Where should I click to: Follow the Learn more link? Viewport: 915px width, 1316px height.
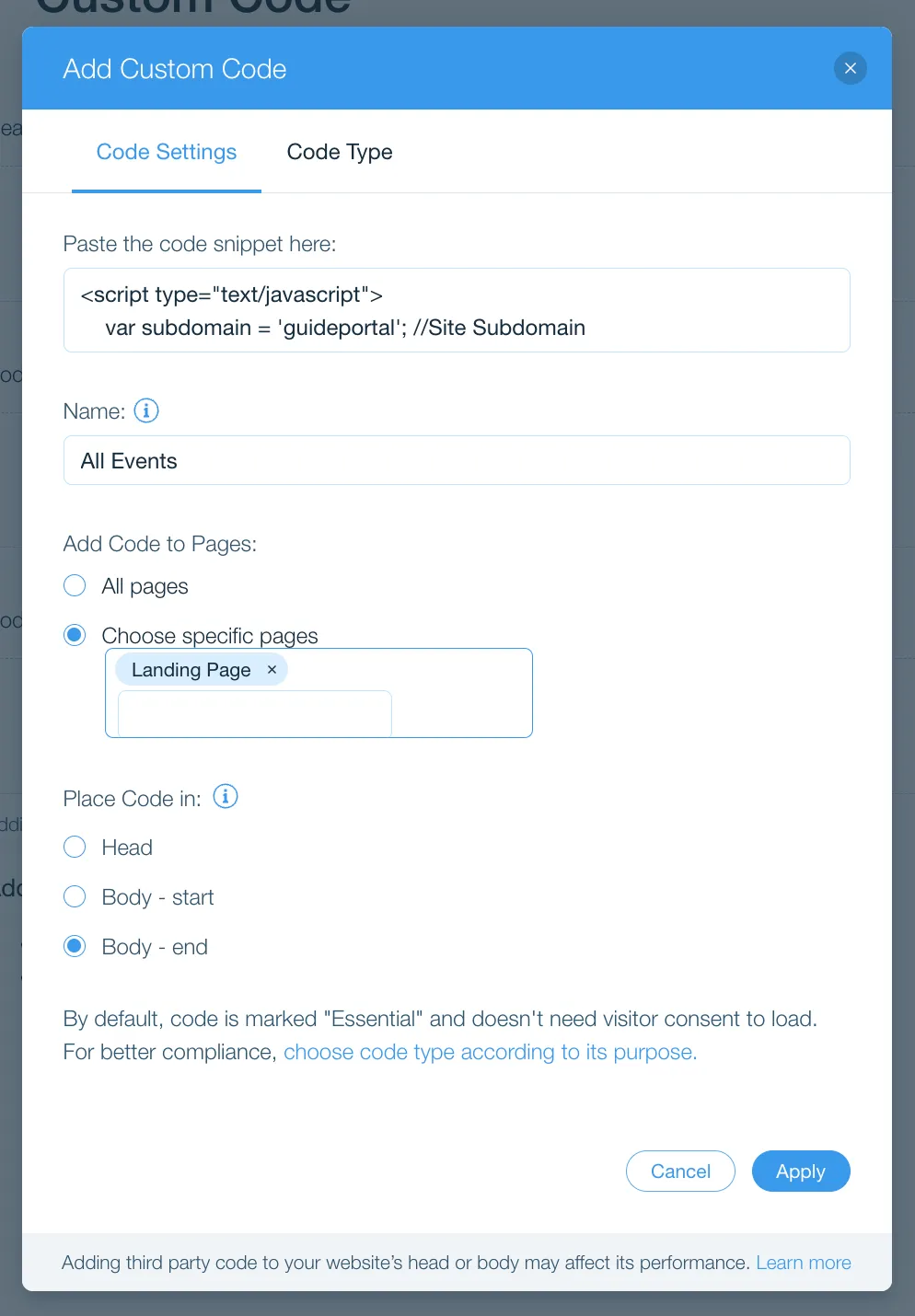(804, 1263)
